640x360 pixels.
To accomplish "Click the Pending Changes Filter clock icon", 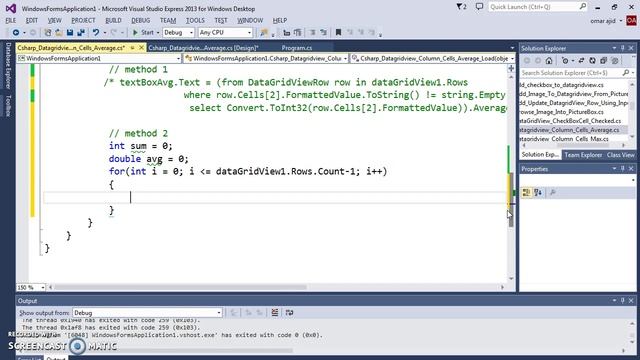I will coord(565,61).
